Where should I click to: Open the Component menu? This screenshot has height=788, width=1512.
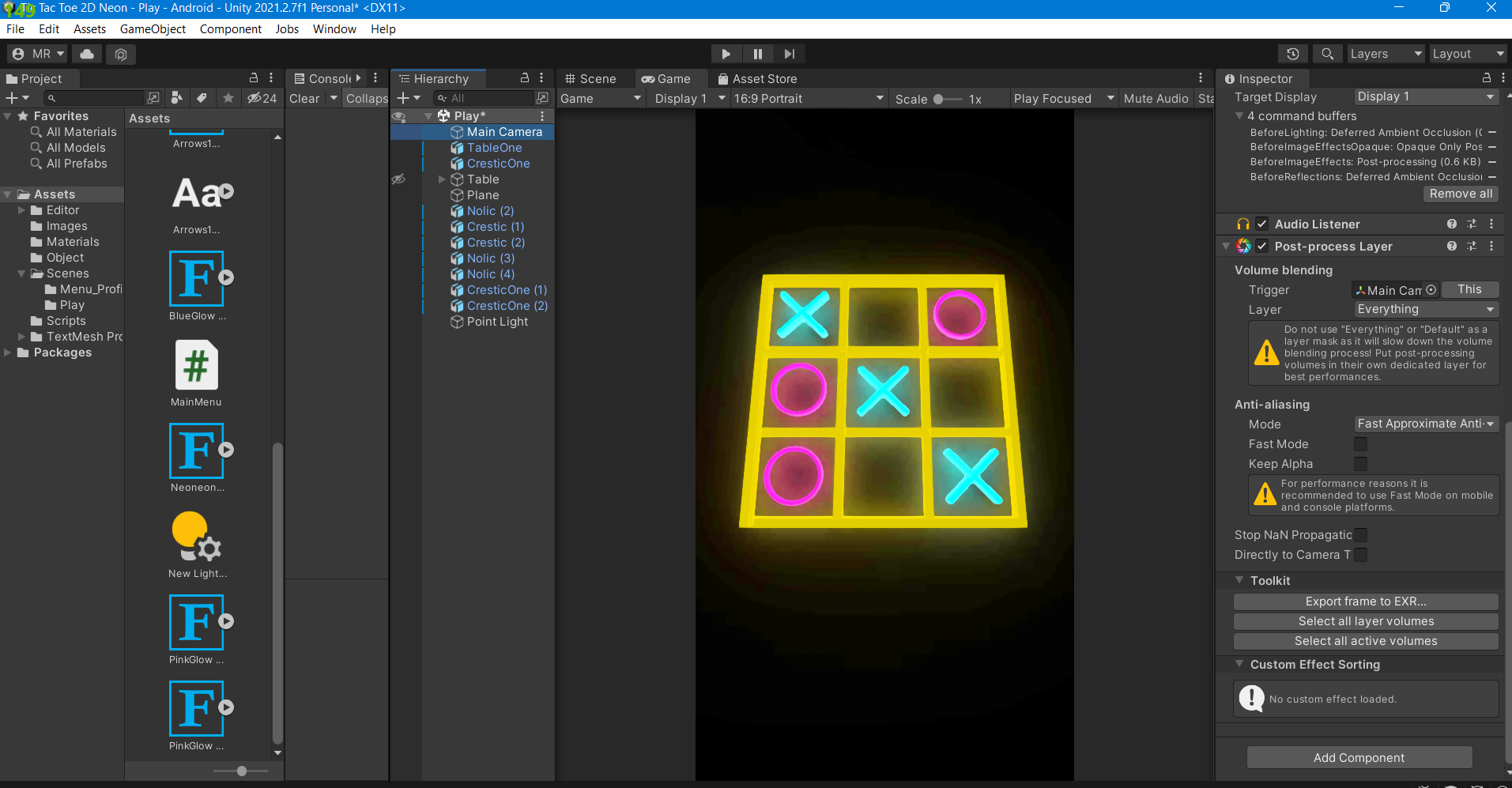click(231, 29)
